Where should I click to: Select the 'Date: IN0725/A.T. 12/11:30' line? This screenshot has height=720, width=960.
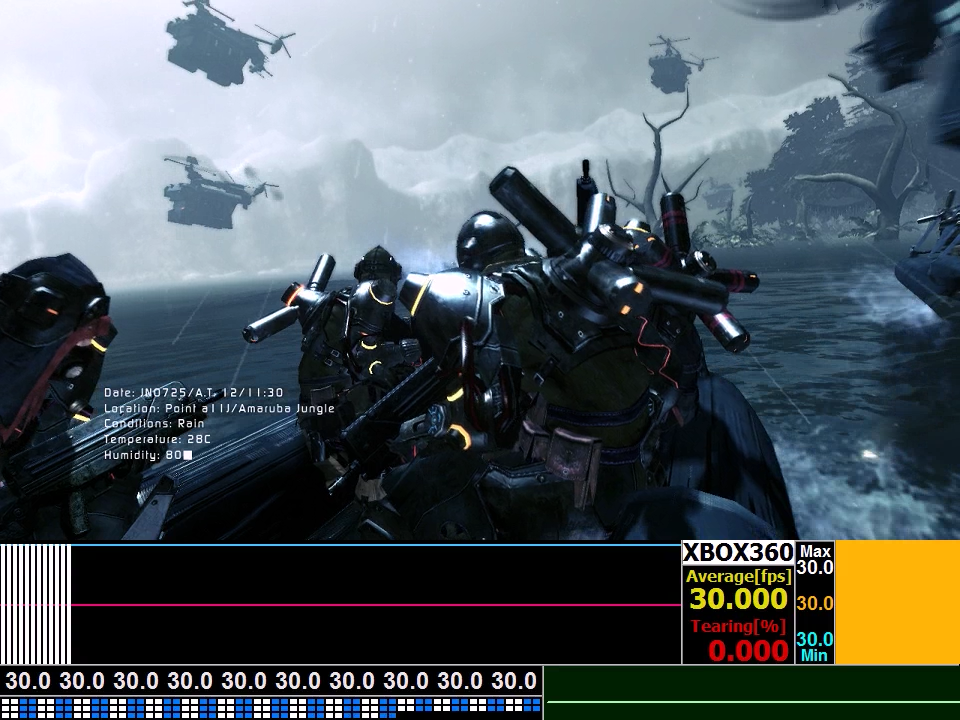tap(193, 393)
